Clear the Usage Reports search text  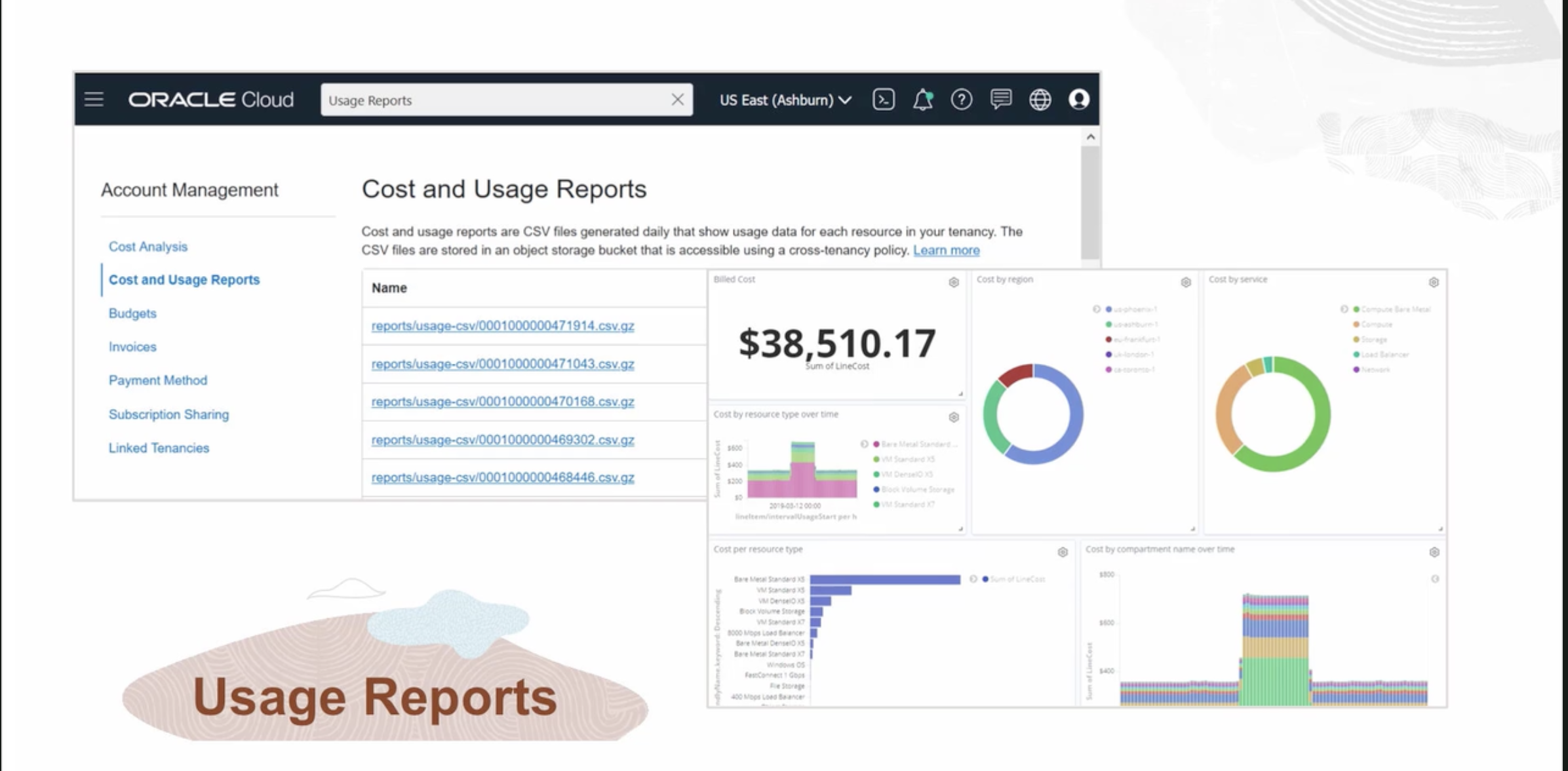[677, 100]
